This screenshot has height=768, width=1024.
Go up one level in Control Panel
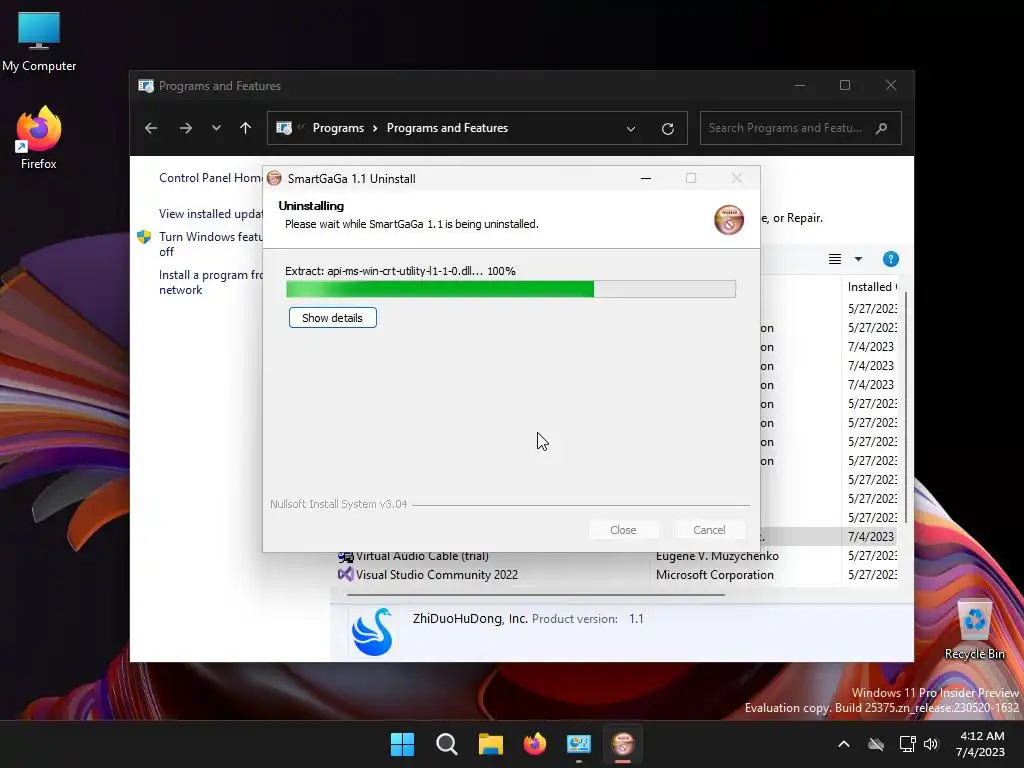[x=246, y=128]
